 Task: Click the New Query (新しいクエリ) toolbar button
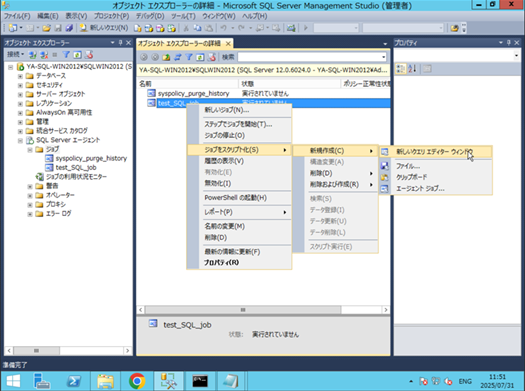[104, 28]
